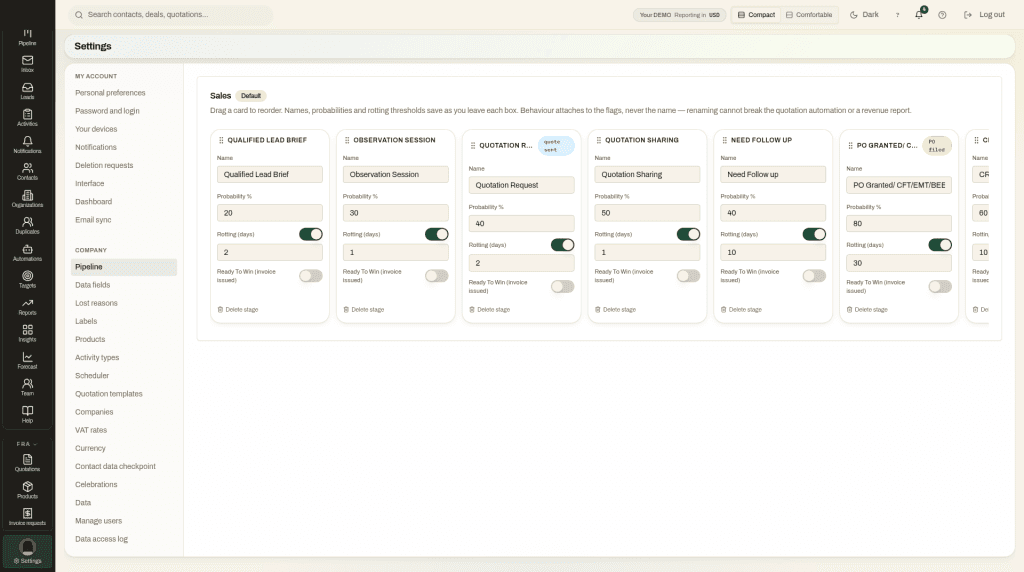Viewport: 1024px width, 572px height.
Task: Open Data access log settings
Action: tap(101, 539)
